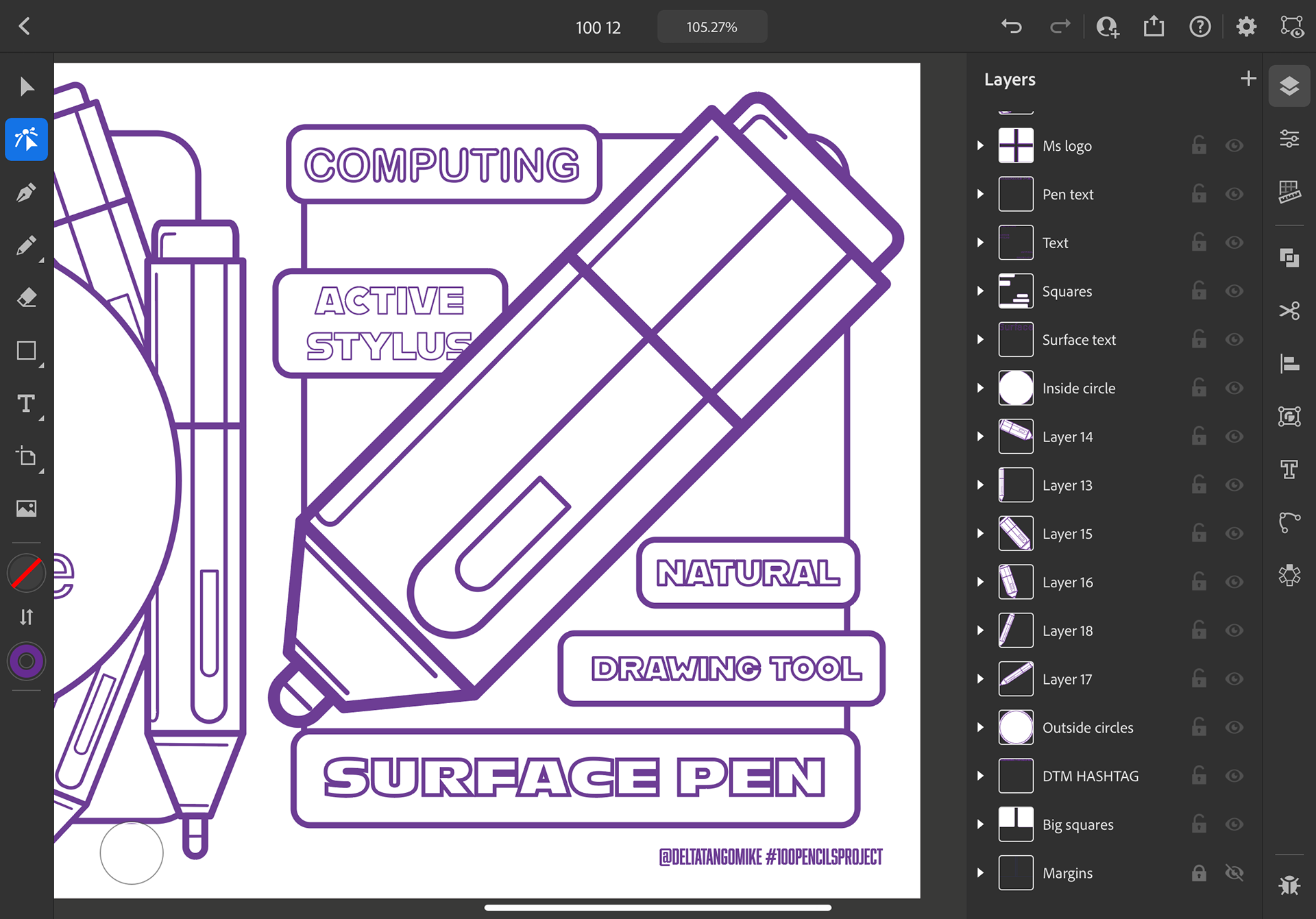Expand the Pen text layer
The image size is (1316, 919).
pyautogui.click(x=980, y=194)
